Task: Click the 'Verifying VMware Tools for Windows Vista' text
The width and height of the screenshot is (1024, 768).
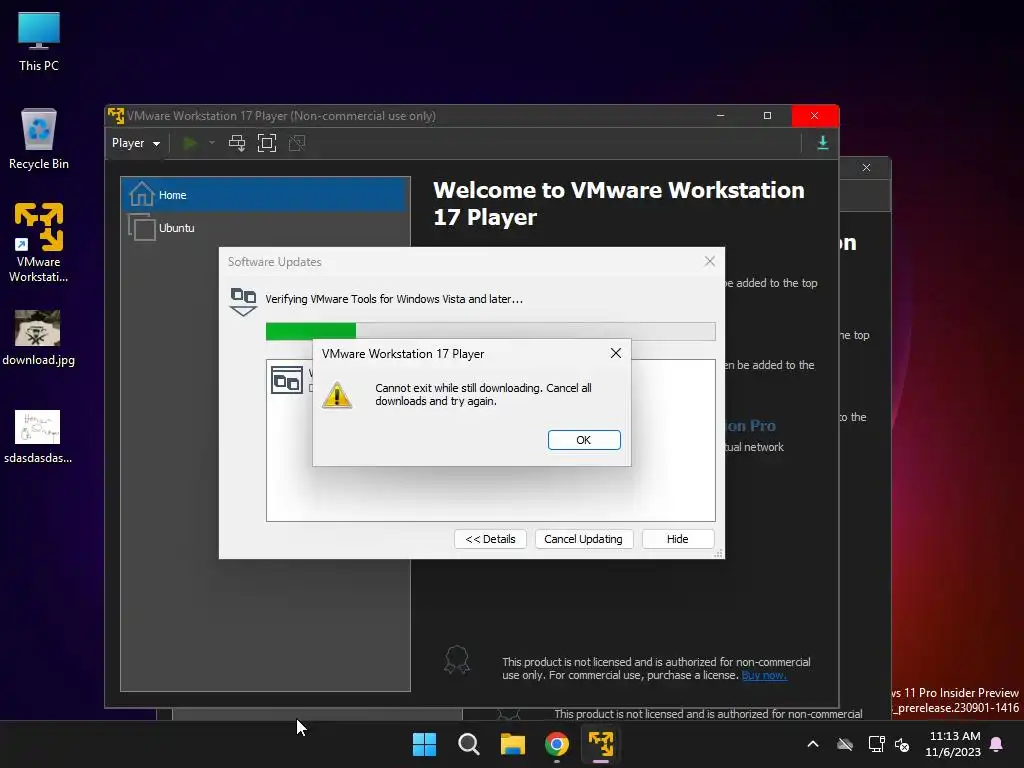Action: [x=394, y=299]
